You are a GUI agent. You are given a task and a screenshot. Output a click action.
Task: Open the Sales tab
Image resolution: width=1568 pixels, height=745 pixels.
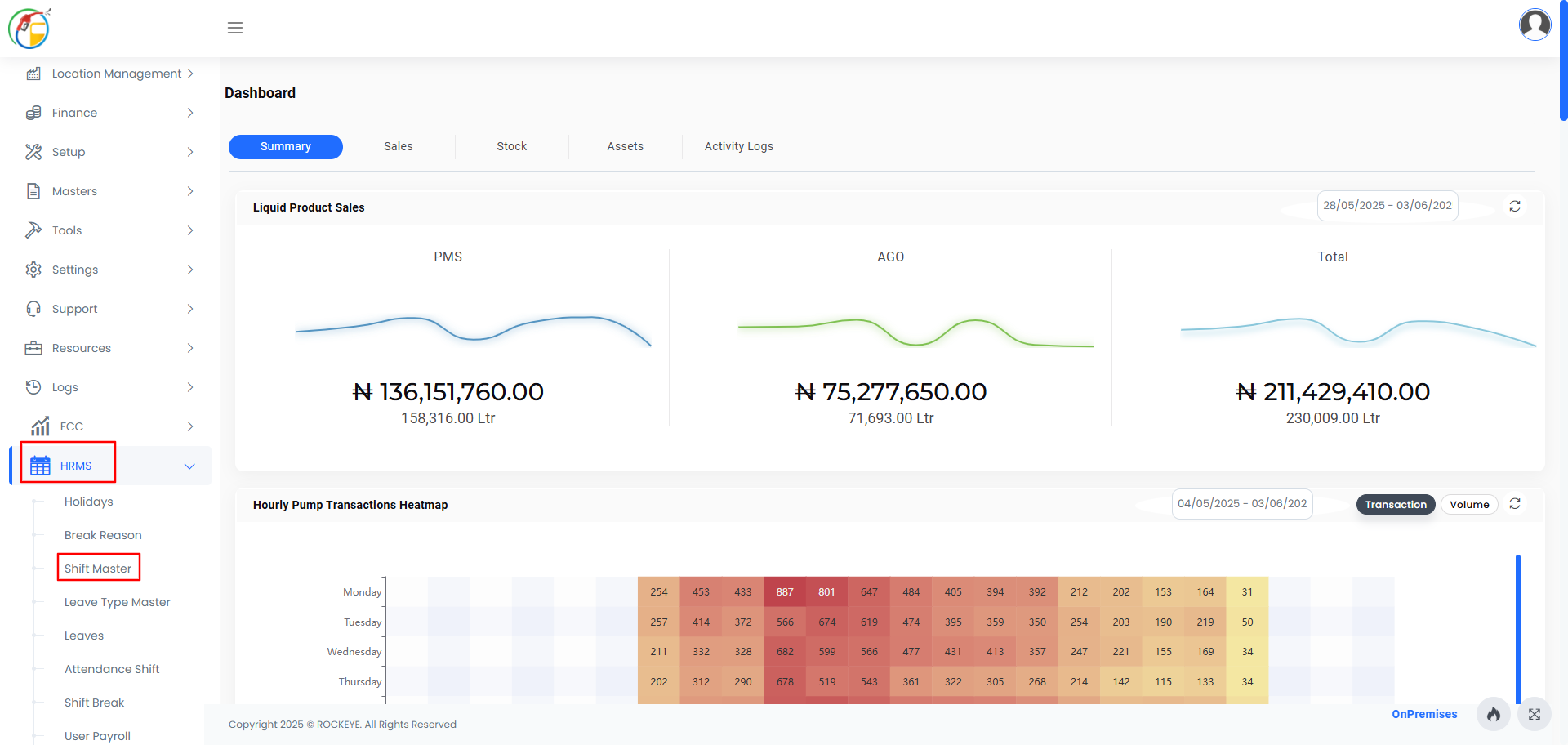coord(399,146)
